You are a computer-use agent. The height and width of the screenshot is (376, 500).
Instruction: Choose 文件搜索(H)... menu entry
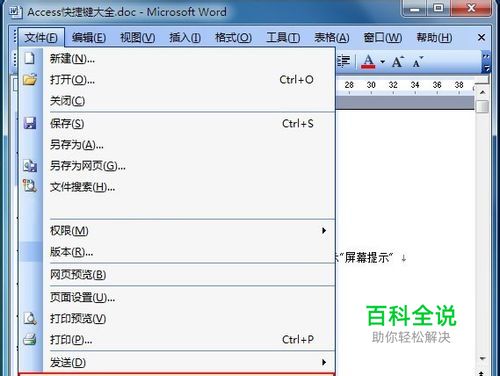(x=177, y=187)
